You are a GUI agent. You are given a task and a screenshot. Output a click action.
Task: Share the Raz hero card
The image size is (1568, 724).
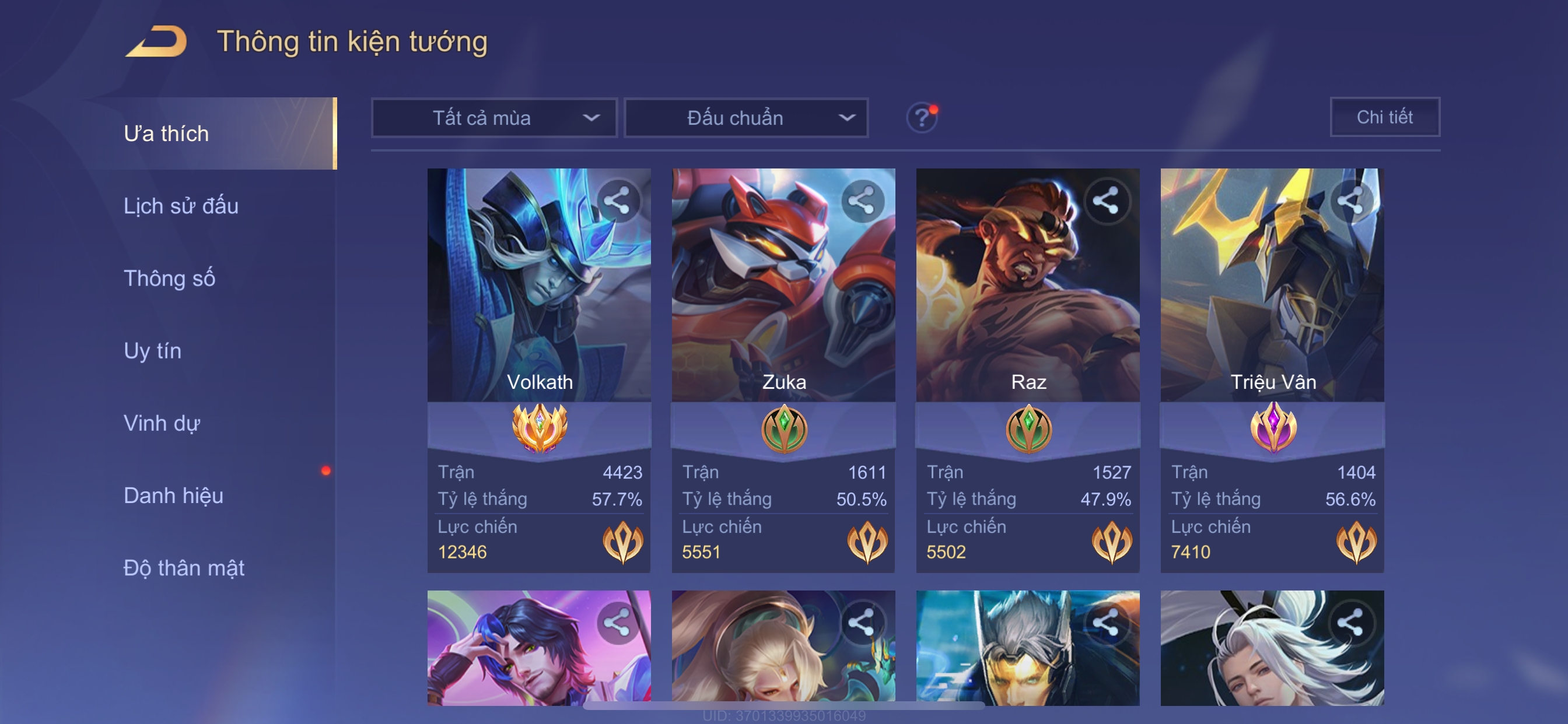pyautogui.click(x=1106, y=201)
